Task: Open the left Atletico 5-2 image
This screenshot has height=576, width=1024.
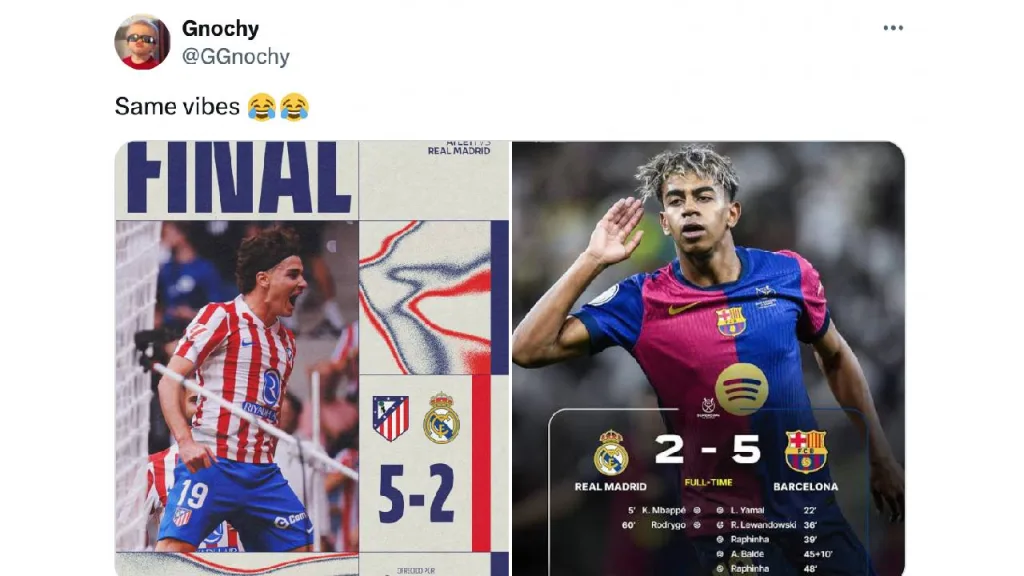Action: (312, 359)
